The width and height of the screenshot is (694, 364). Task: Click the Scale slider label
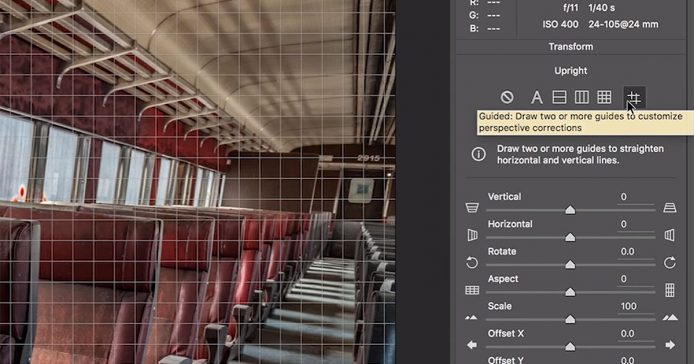click(x=500, y=306)
